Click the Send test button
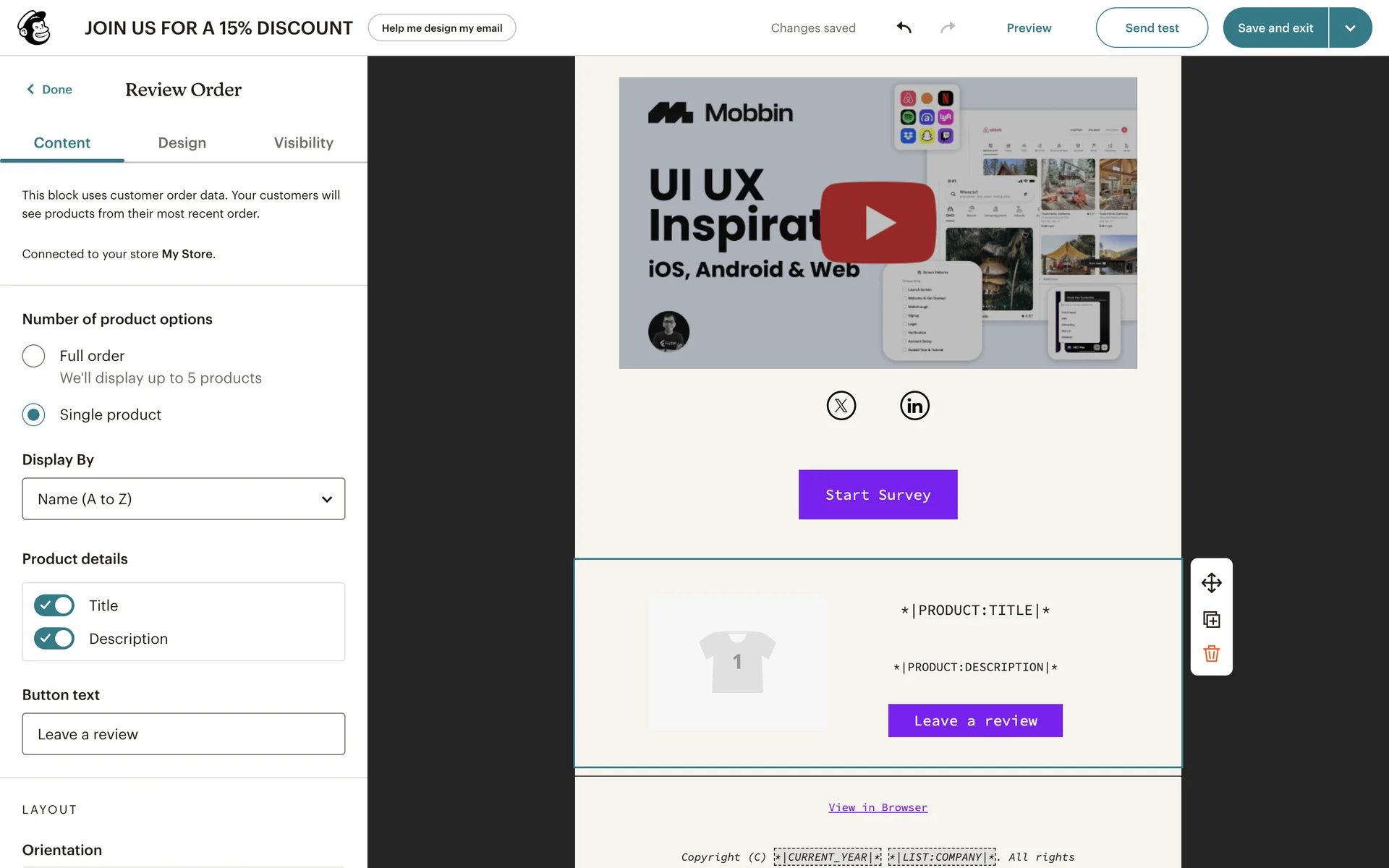 pyautogui.click(x=1151, y=27)
